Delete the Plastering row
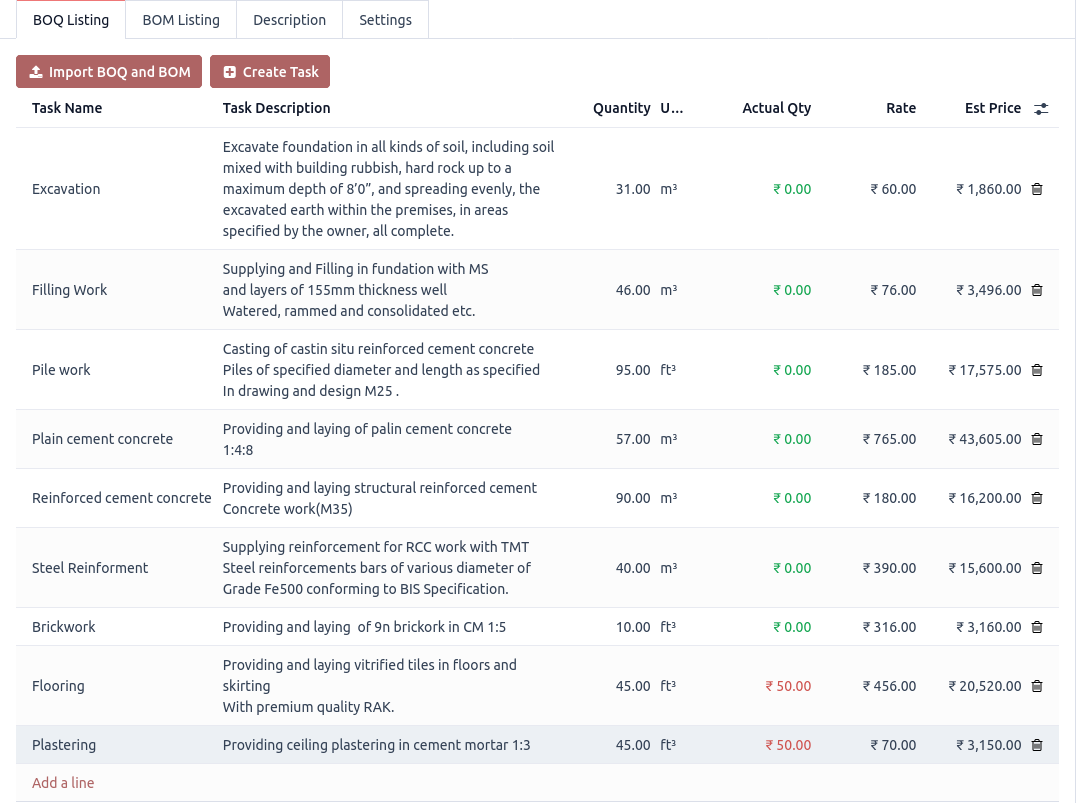 click(x=1037, y=745)
